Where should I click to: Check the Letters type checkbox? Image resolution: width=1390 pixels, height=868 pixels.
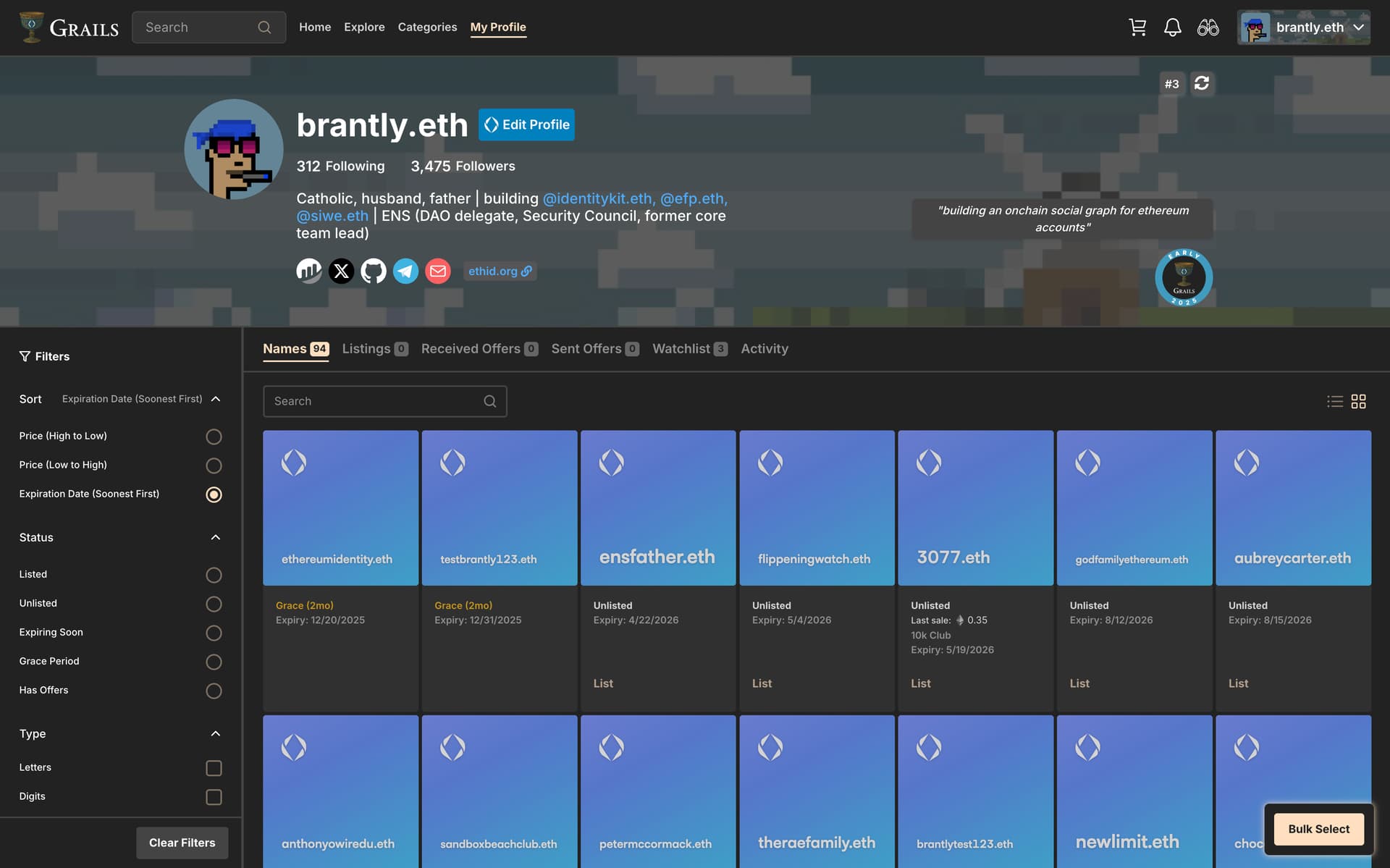pos(214,768)
